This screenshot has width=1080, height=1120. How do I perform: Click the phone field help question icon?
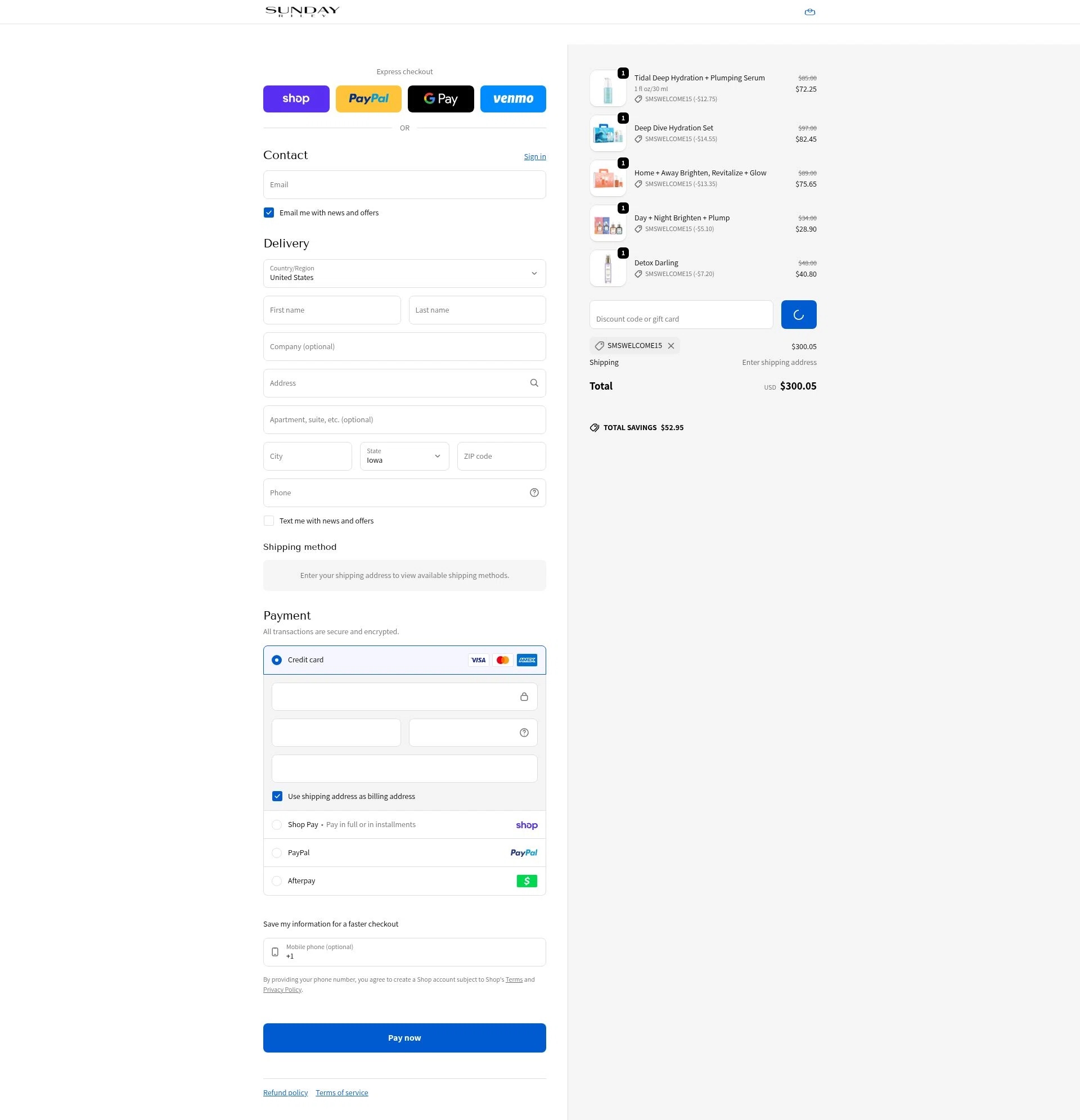click(x=534, y=493)
